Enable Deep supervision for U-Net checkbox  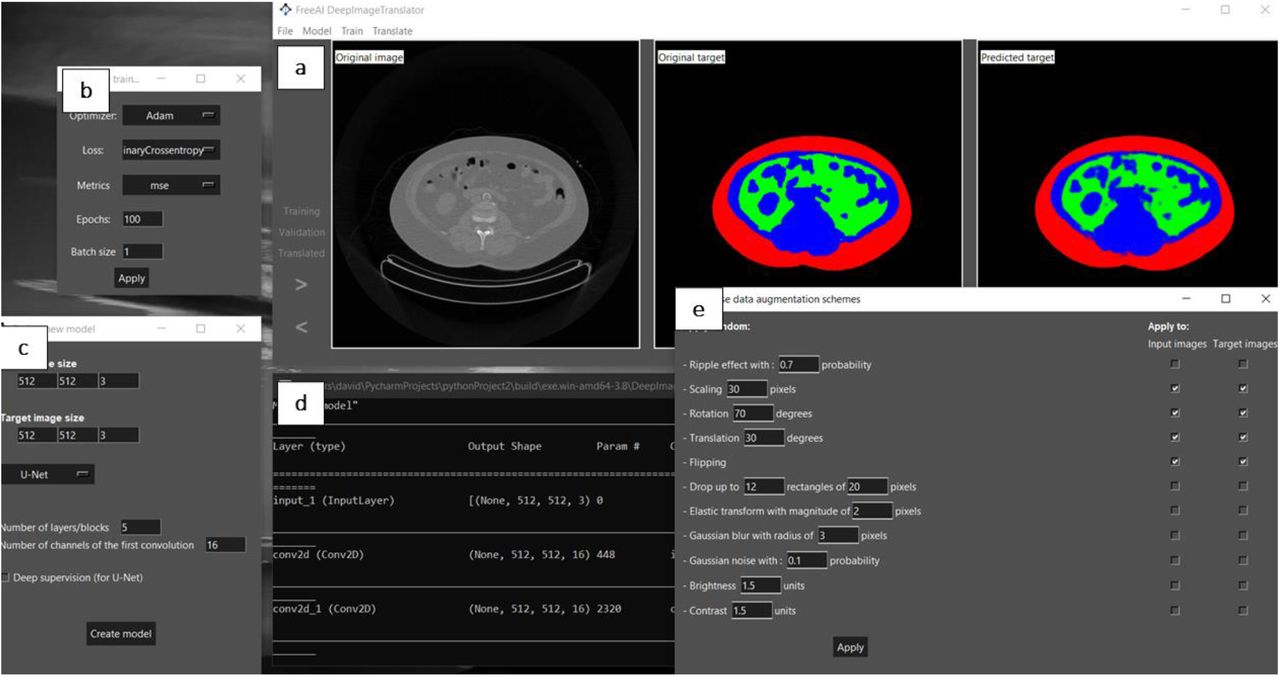click(x=6, y=578)
